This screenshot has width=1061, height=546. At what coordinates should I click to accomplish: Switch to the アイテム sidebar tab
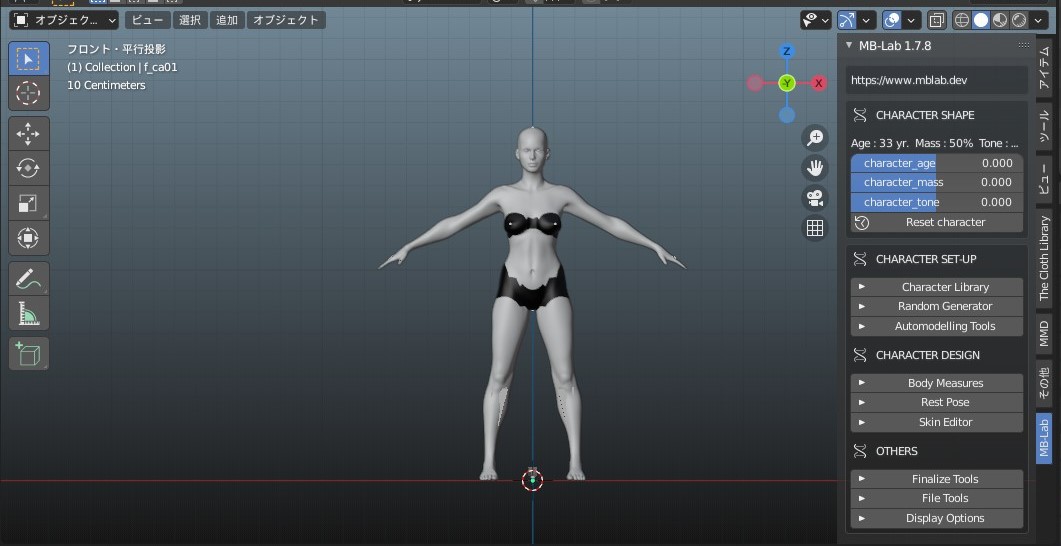coord(1045,66)
